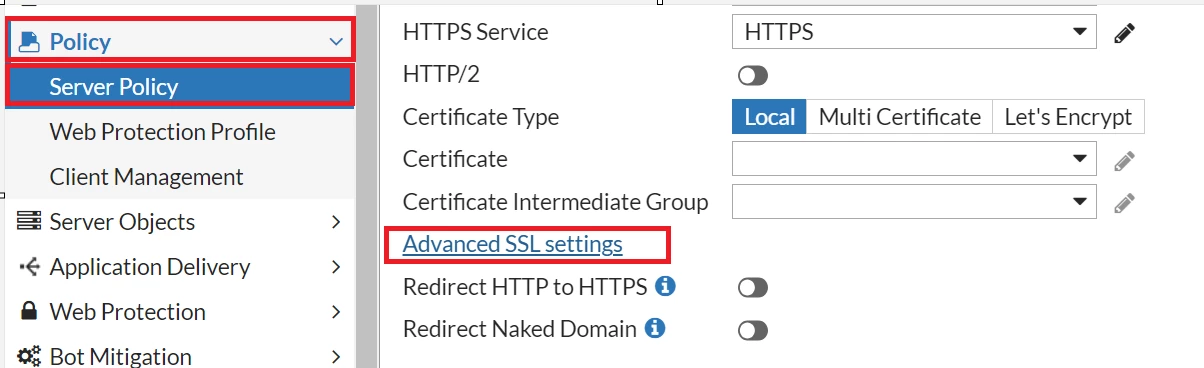Click the Web Protection label
The image size is (1204, 368).
127,312
